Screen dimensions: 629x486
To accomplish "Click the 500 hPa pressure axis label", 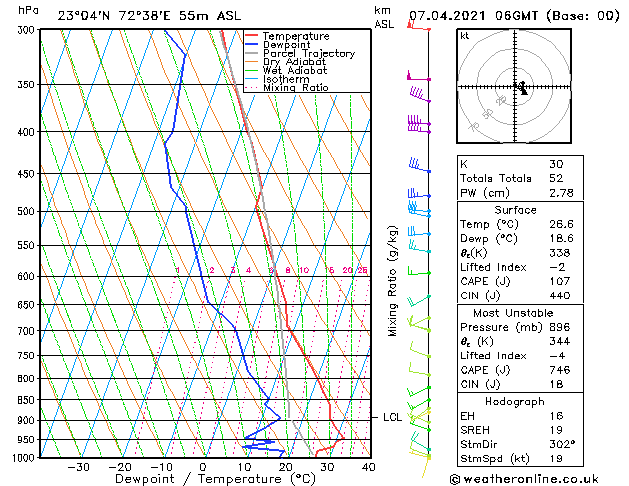I will (x=26, y=211).
